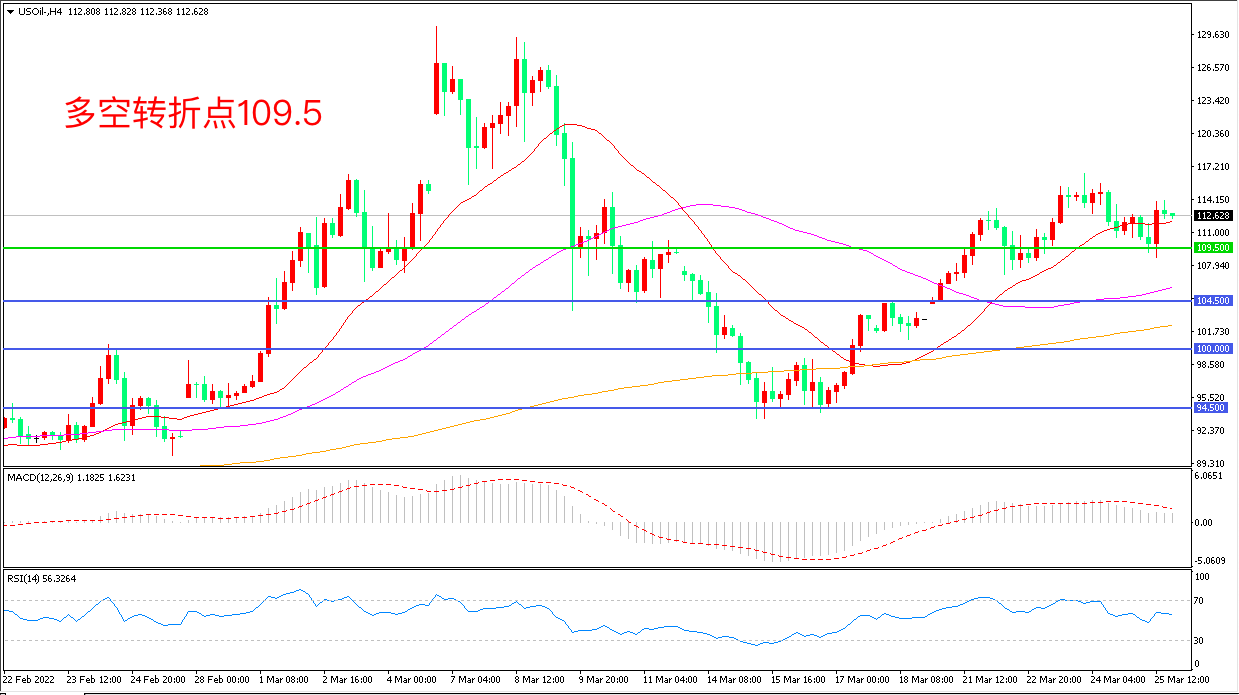Click the blue 94.500 price level tag
This screenshot has height=695, width=1239.
1212,408
